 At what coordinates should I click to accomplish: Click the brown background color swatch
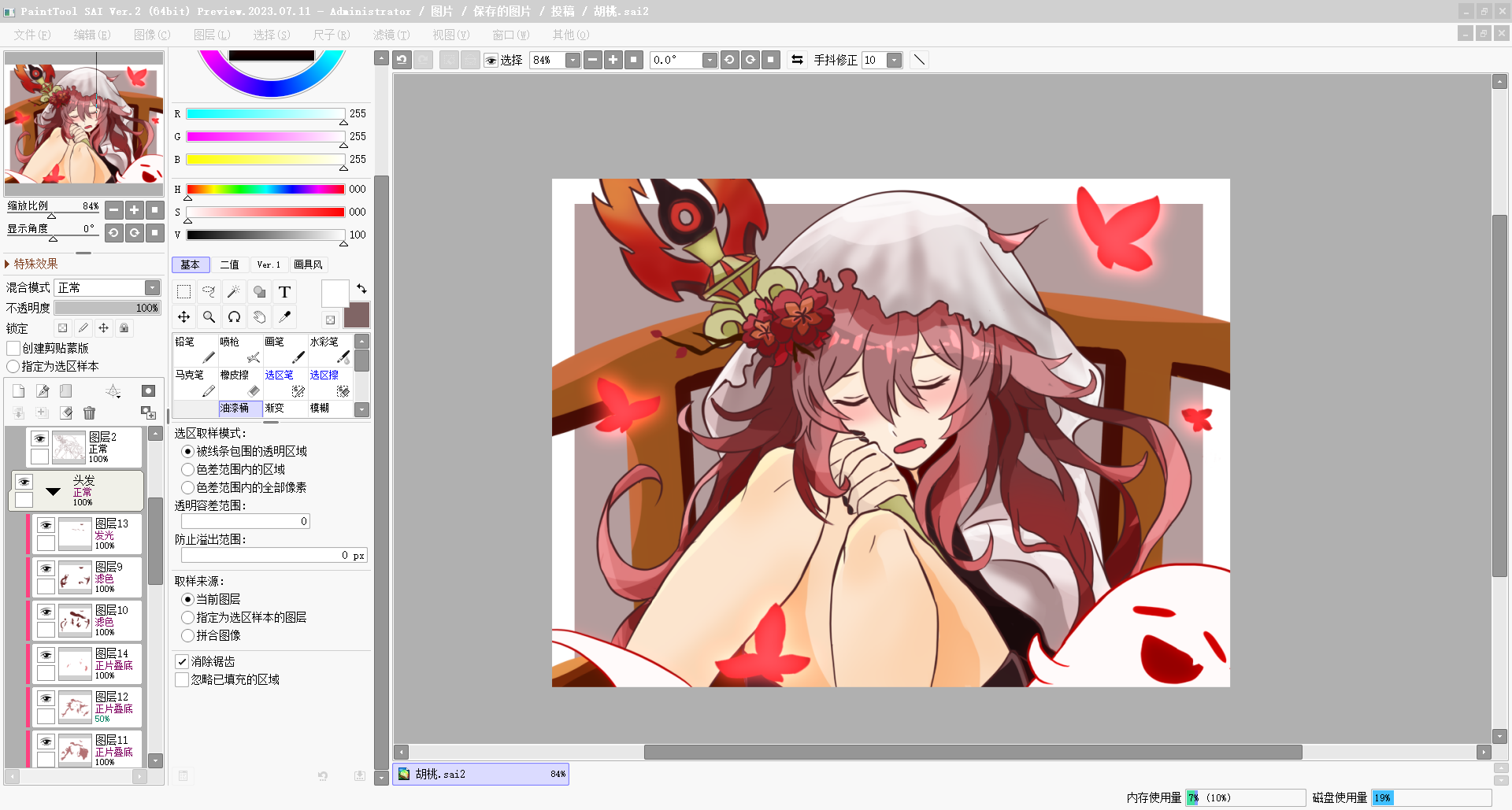pyautogui.click(x=357, y=316)
